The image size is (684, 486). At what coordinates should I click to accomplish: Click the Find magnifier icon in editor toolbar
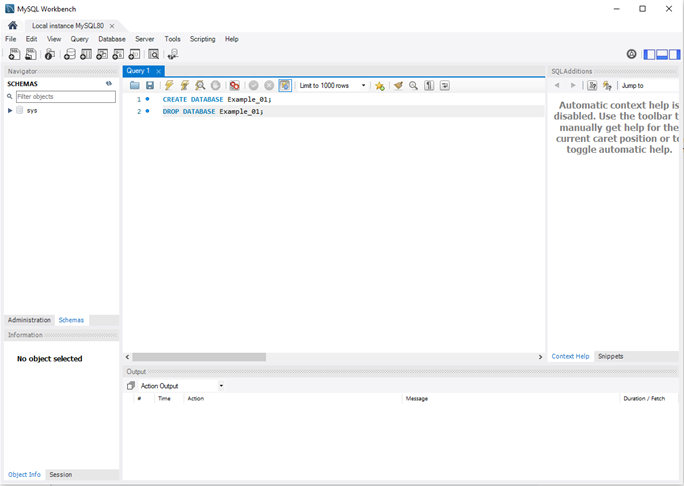(413, 86)
